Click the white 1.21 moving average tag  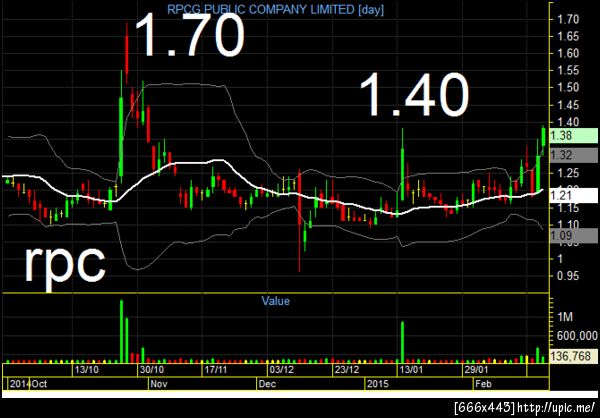573,196
